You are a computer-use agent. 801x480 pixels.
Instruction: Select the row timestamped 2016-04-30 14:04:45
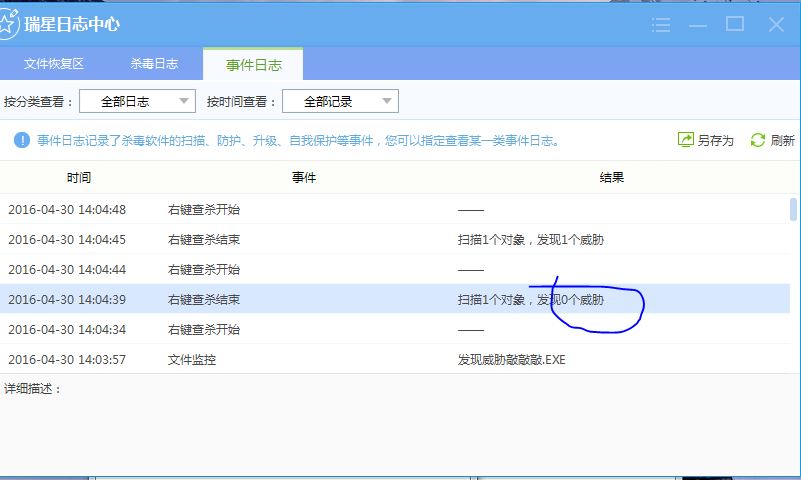[x=395, y=239]
